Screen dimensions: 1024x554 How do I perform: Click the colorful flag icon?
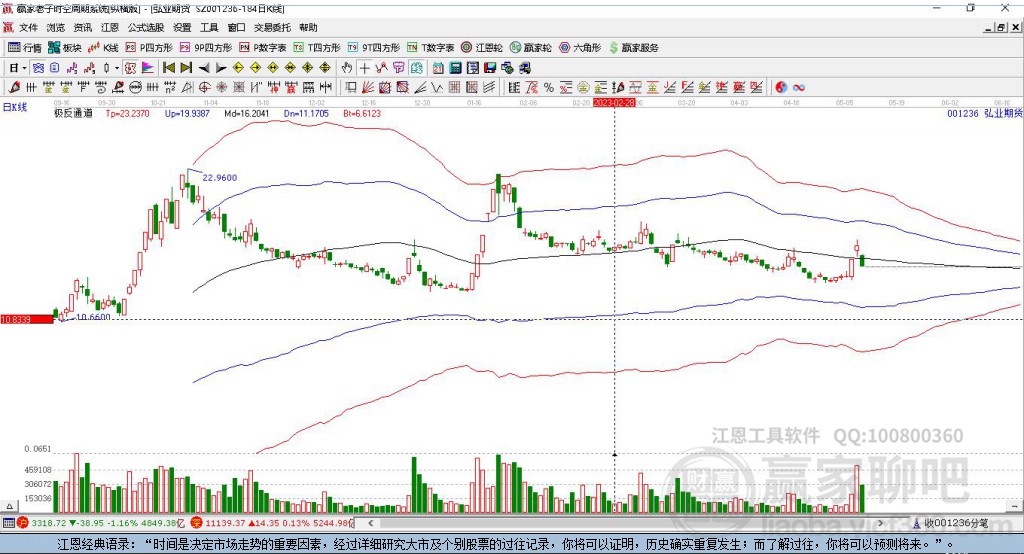tap(147, 68)
